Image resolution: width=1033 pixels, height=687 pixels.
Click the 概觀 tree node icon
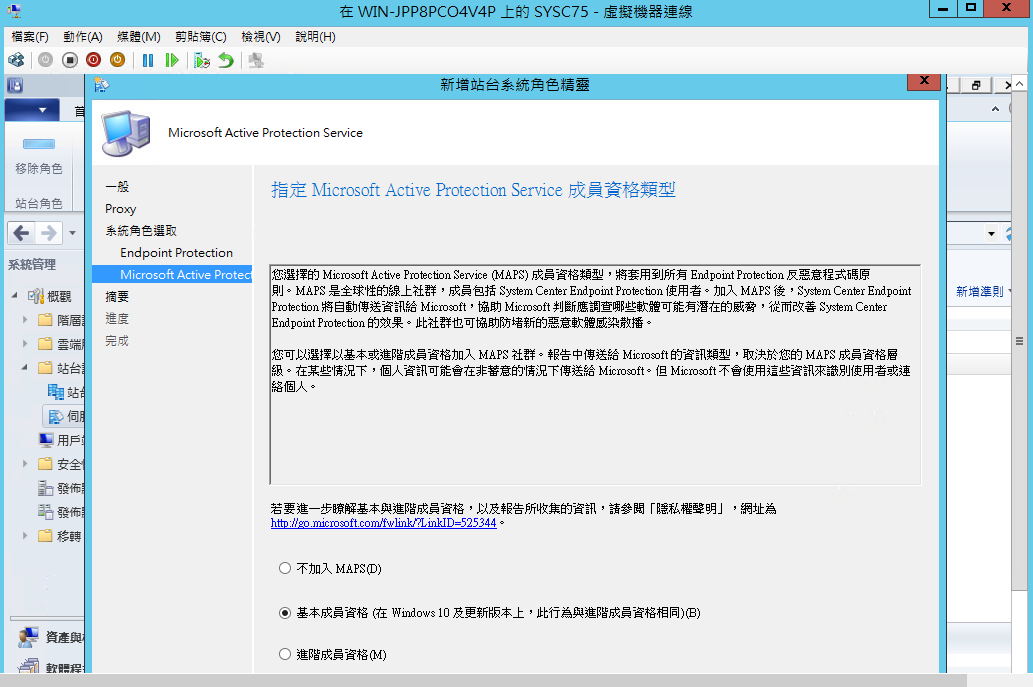[36, 296]
